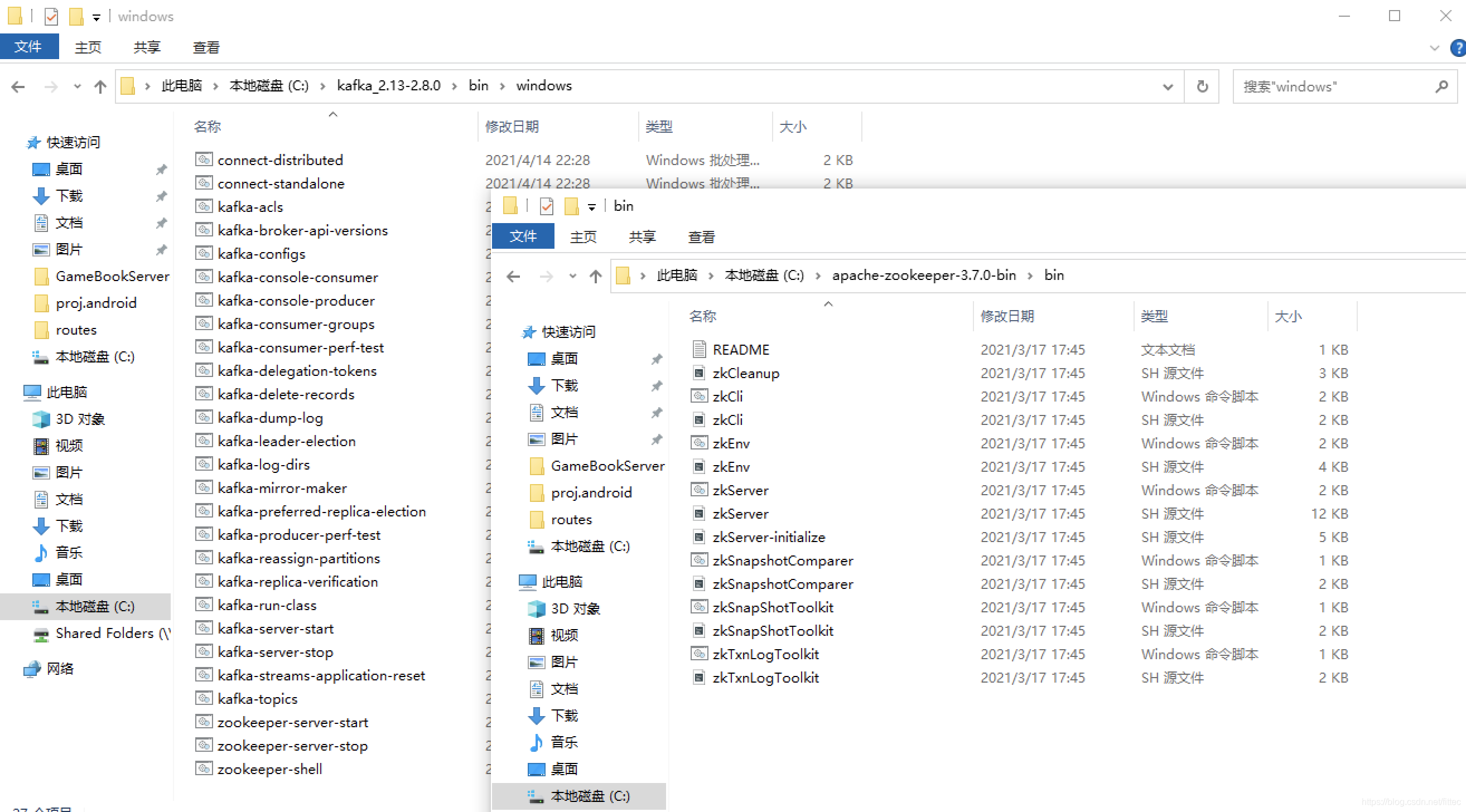This screenshot has width=1466, height=812.
Task: Sort by 类型 column in bin window
Action: pos(1154,316)
